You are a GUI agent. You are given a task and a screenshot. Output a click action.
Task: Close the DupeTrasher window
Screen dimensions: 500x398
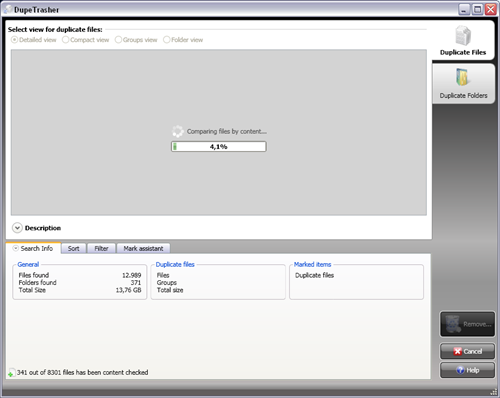point(491,9)
